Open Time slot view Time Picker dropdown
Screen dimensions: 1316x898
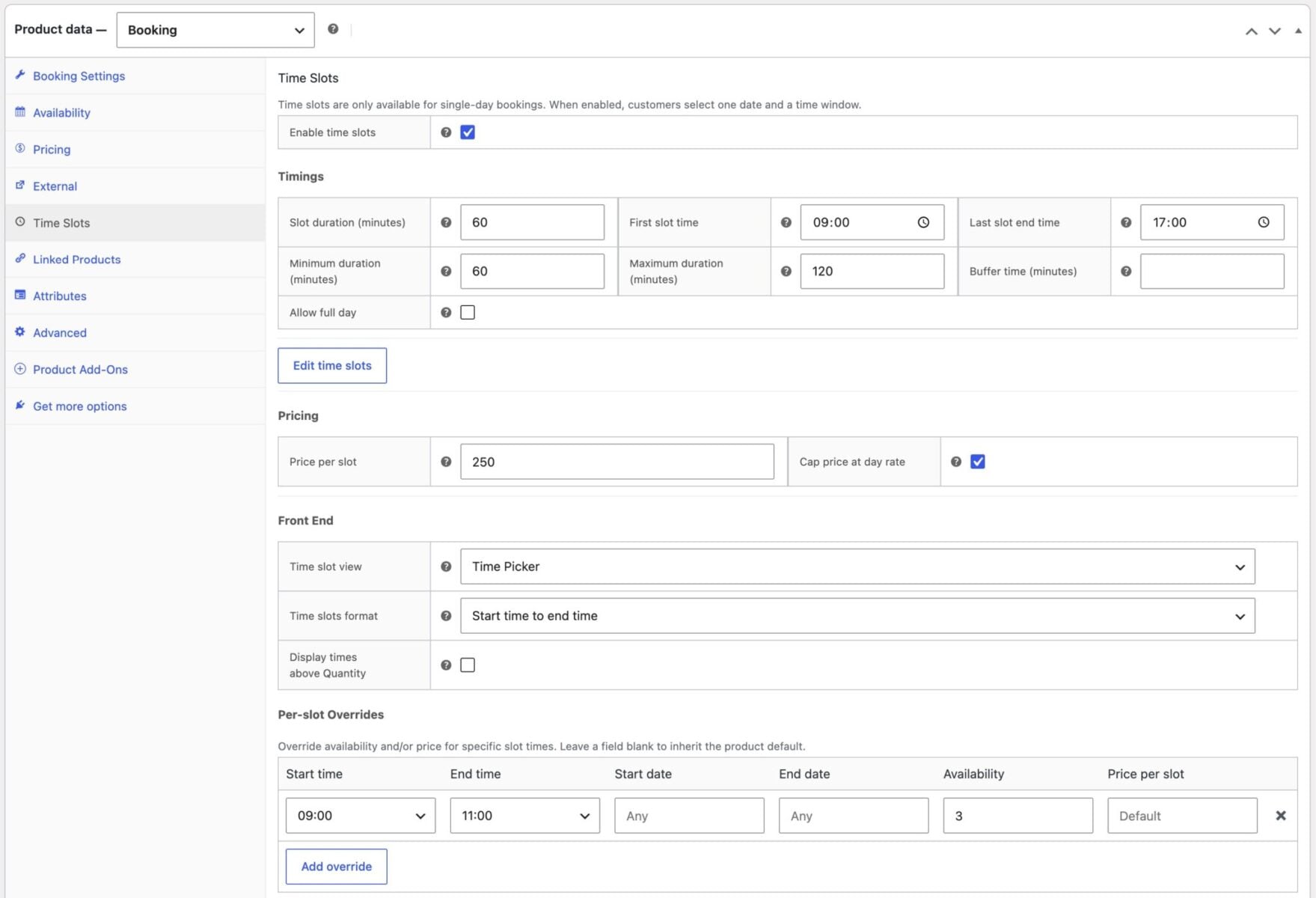click(x=857, y=566)
